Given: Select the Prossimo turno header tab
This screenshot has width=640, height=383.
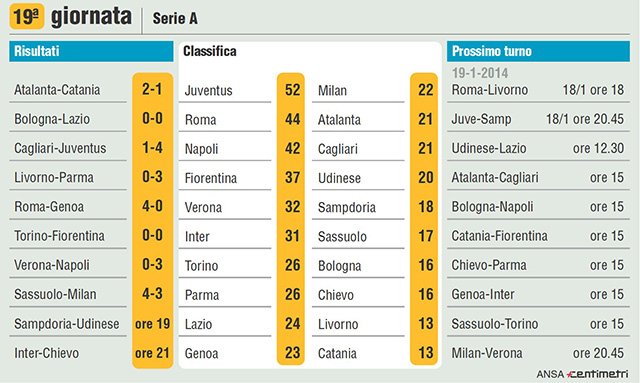Looking at the screenshot, I should coord(538,51).
